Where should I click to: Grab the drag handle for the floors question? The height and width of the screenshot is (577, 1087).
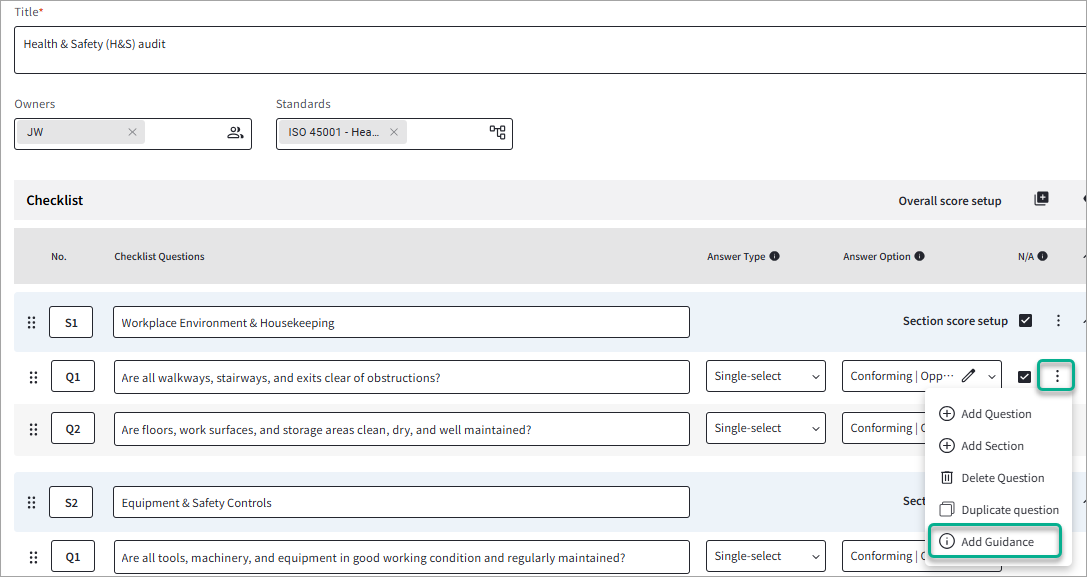pos(33,429)
